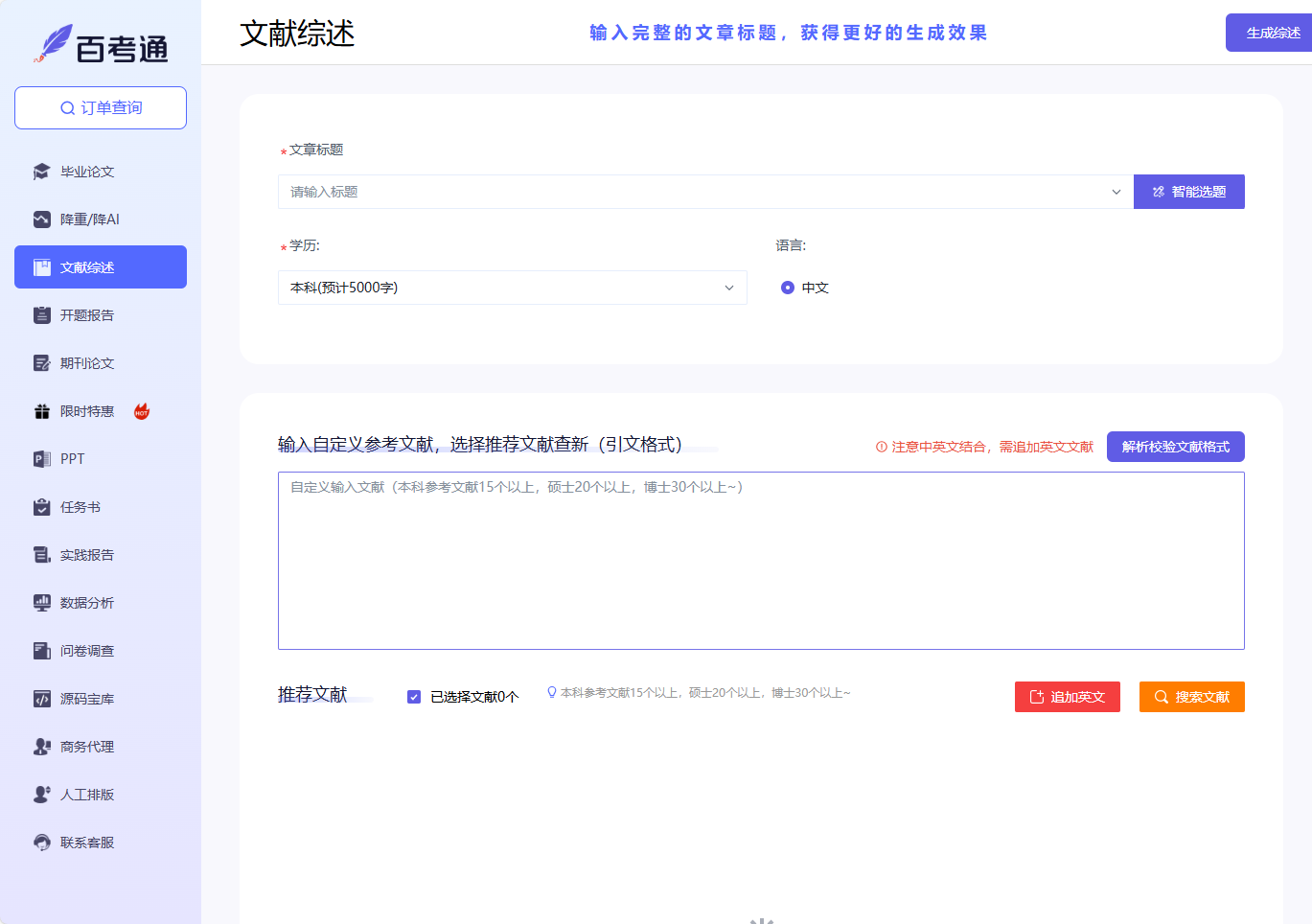Go to the 期刊论文 section
Viewport: 1312px width, 924px height.
click(x=87, y=363)
